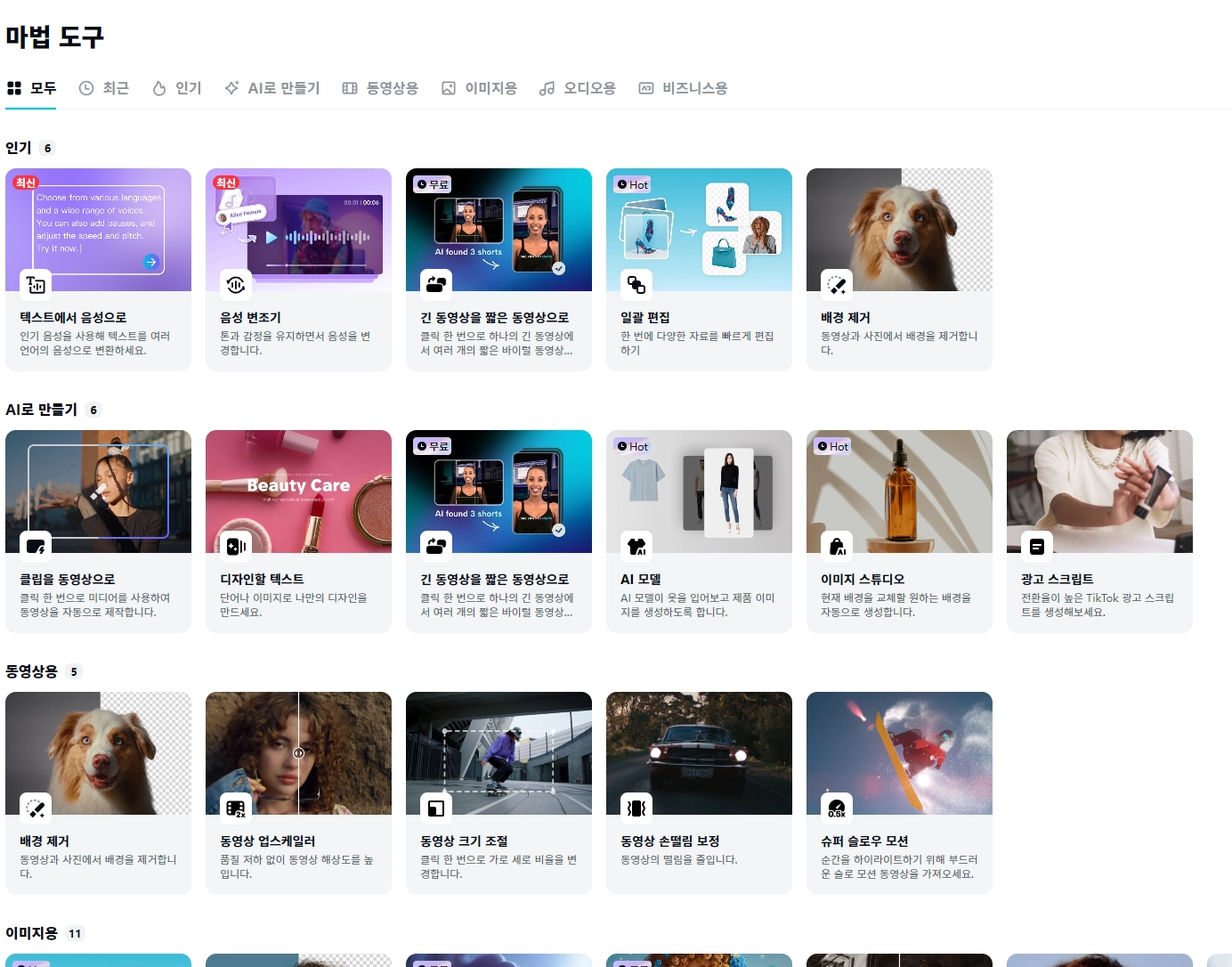
Task: Open the 광고 스크립트 title link
Action: 1057,579
